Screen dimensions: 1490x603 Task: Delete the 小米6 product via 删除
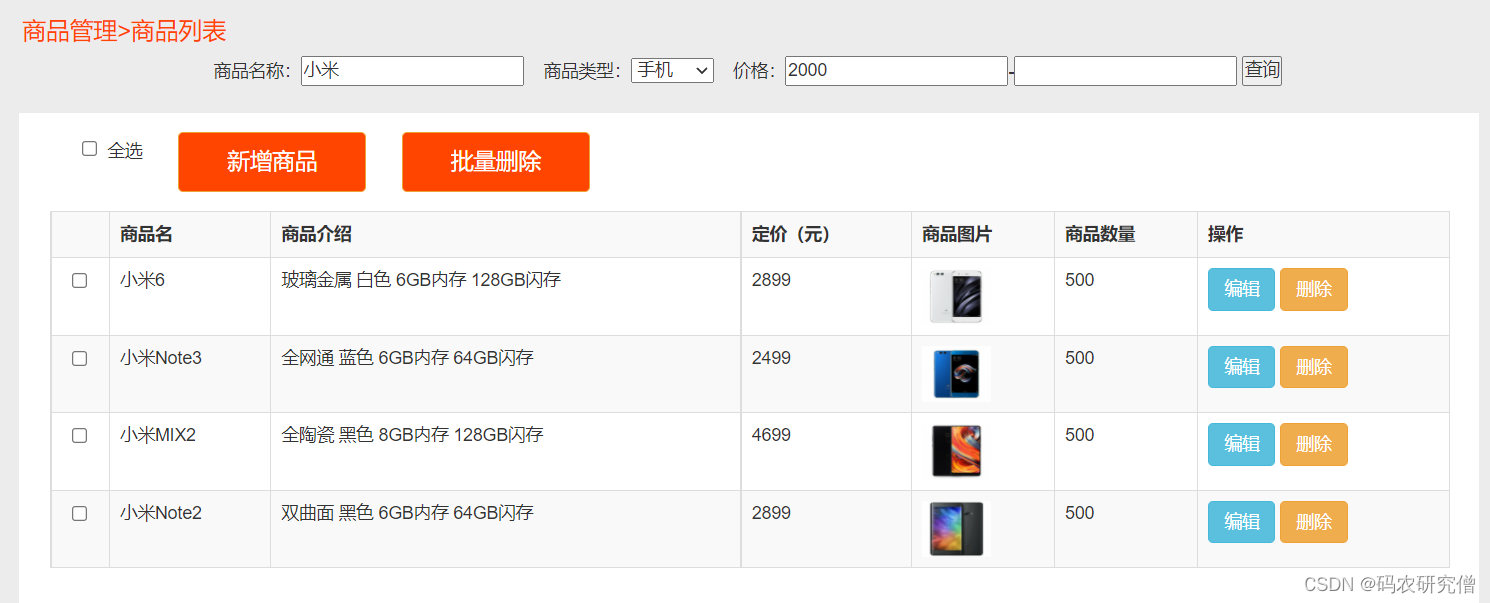(x=1314, y=289)
